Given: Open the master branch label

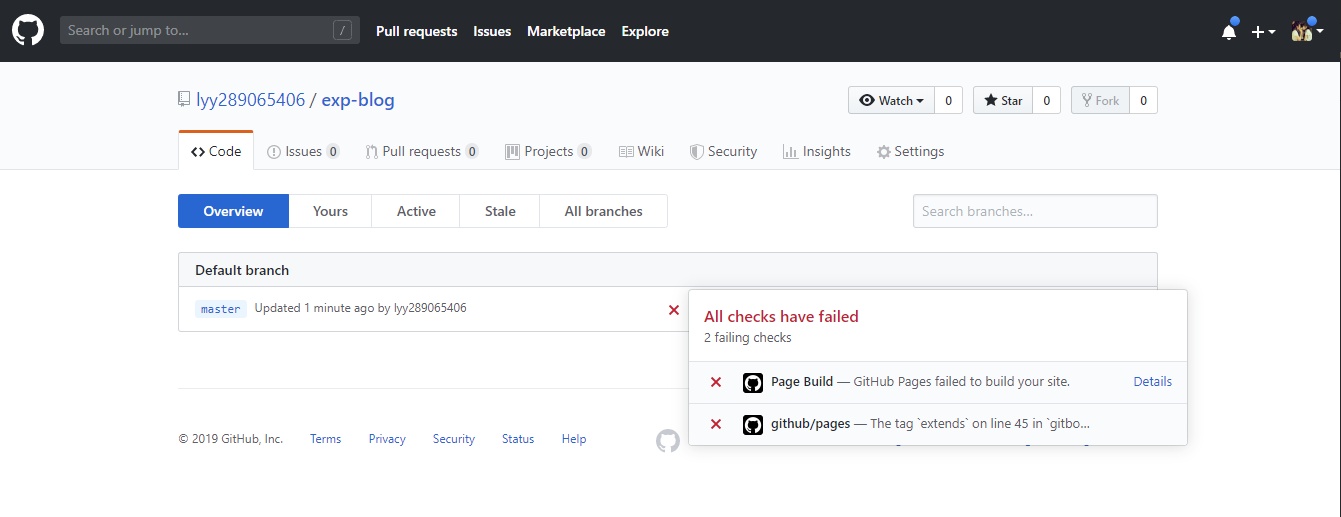Looking at the screenshot, I should tap(221, 309).
